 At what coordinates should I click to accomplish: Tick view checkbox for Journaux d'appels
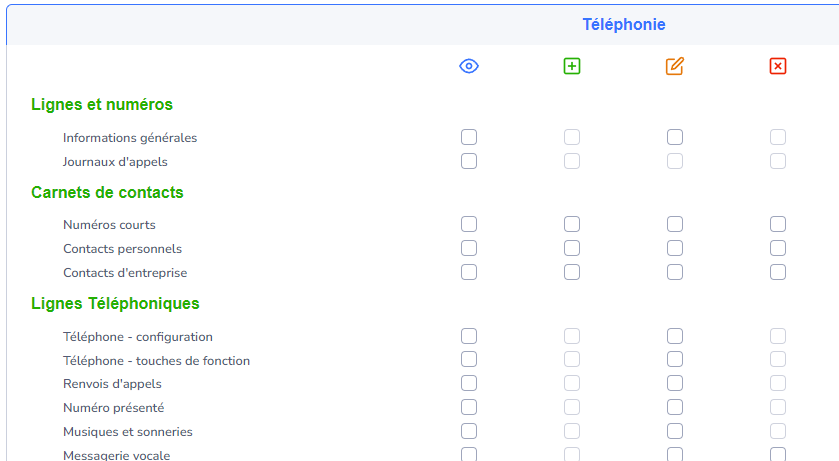tap(469, 161)
